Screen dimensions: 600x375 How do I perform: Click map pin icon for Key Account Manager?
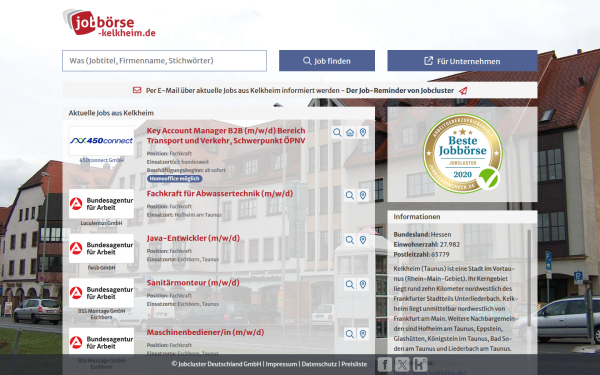tap(363, 132)
